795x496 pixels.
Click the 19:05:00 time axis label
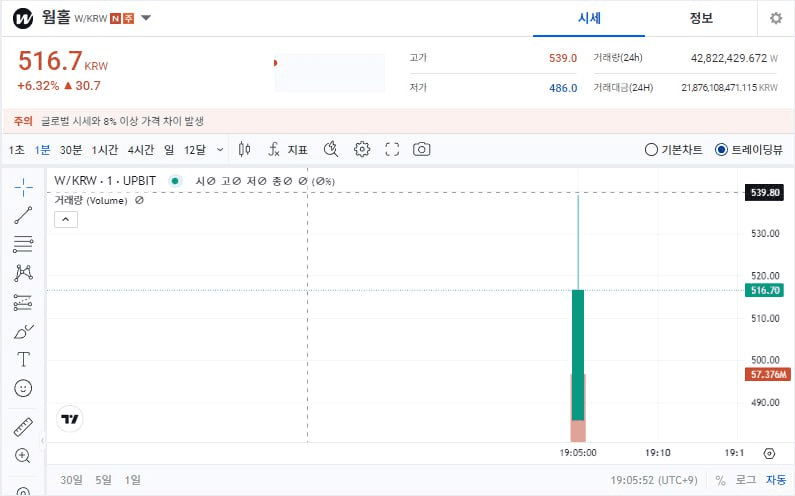[577, 452]
